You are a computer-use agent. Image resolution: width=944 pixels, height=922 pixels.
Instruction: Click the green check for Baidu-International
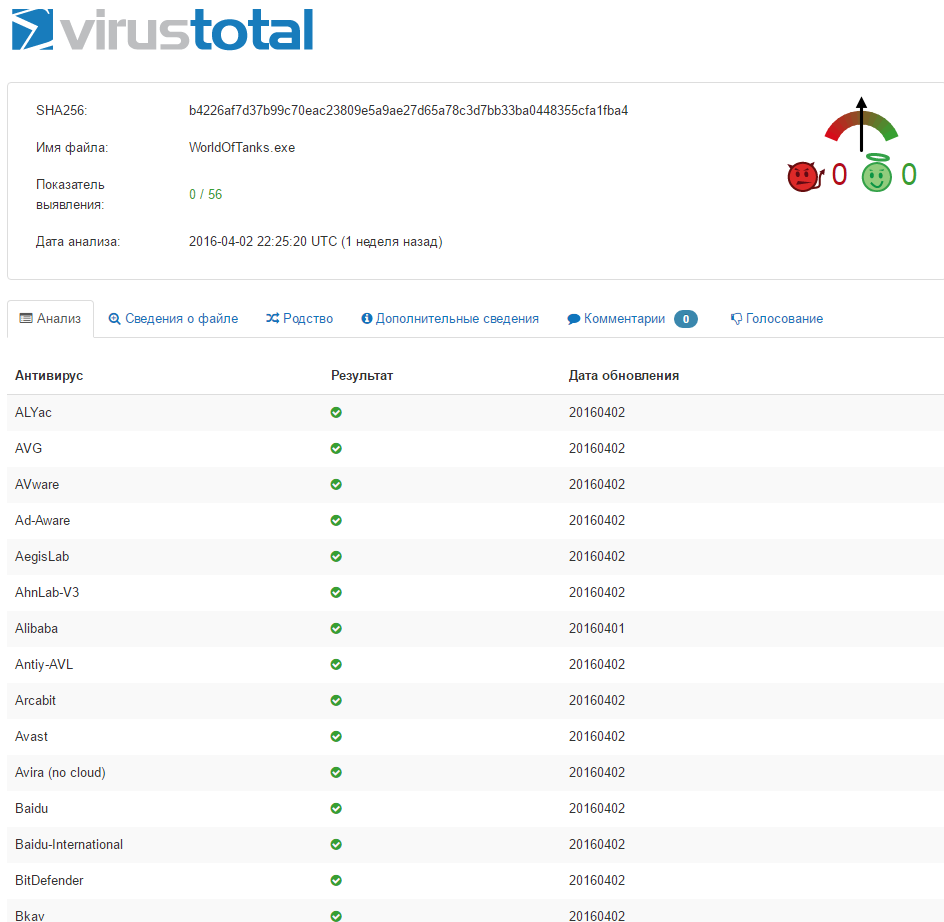click(336, 844)
